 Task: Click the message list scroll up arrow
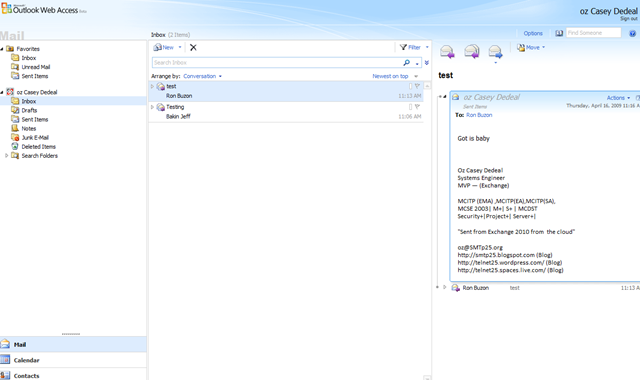click(427, 86)
